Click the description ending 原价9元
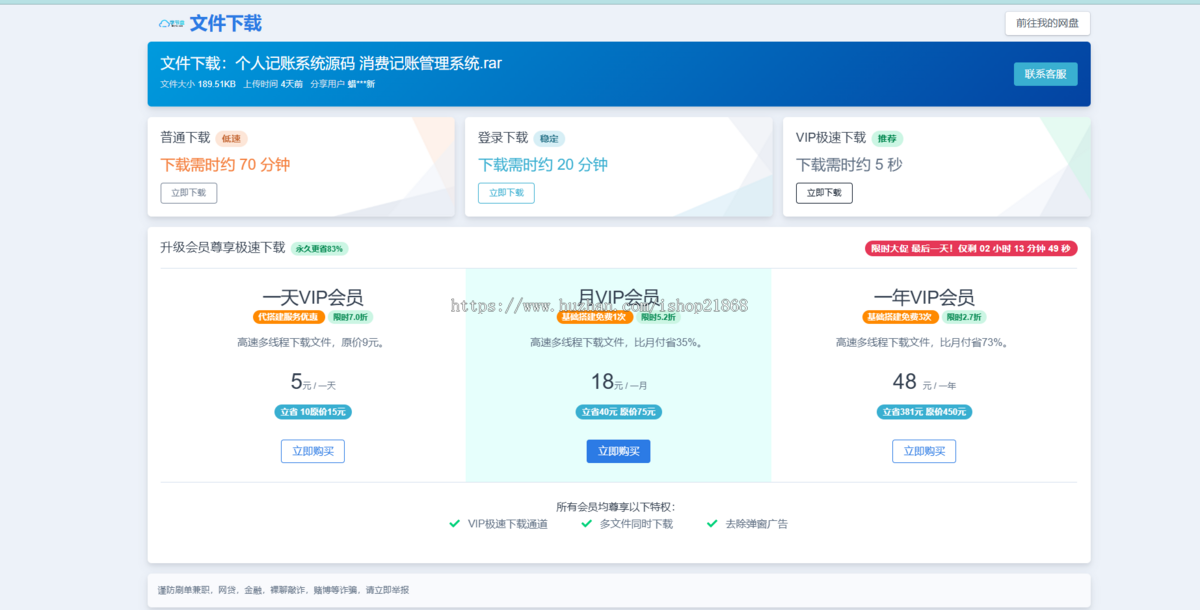The height and width of the screenshot is (610, 1200). coord(313,343)
